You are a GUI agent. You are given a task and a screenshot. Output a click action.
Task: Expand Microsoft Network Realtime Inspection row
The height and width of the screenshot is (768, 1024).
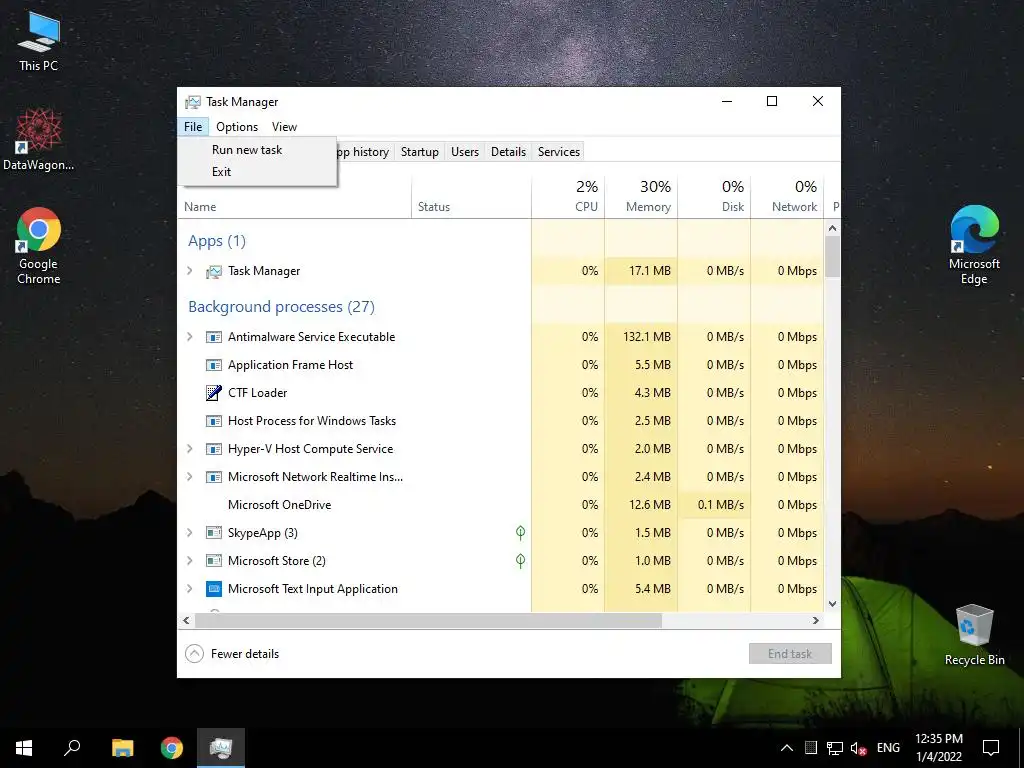pyautogui.click(x=190, y=477)
